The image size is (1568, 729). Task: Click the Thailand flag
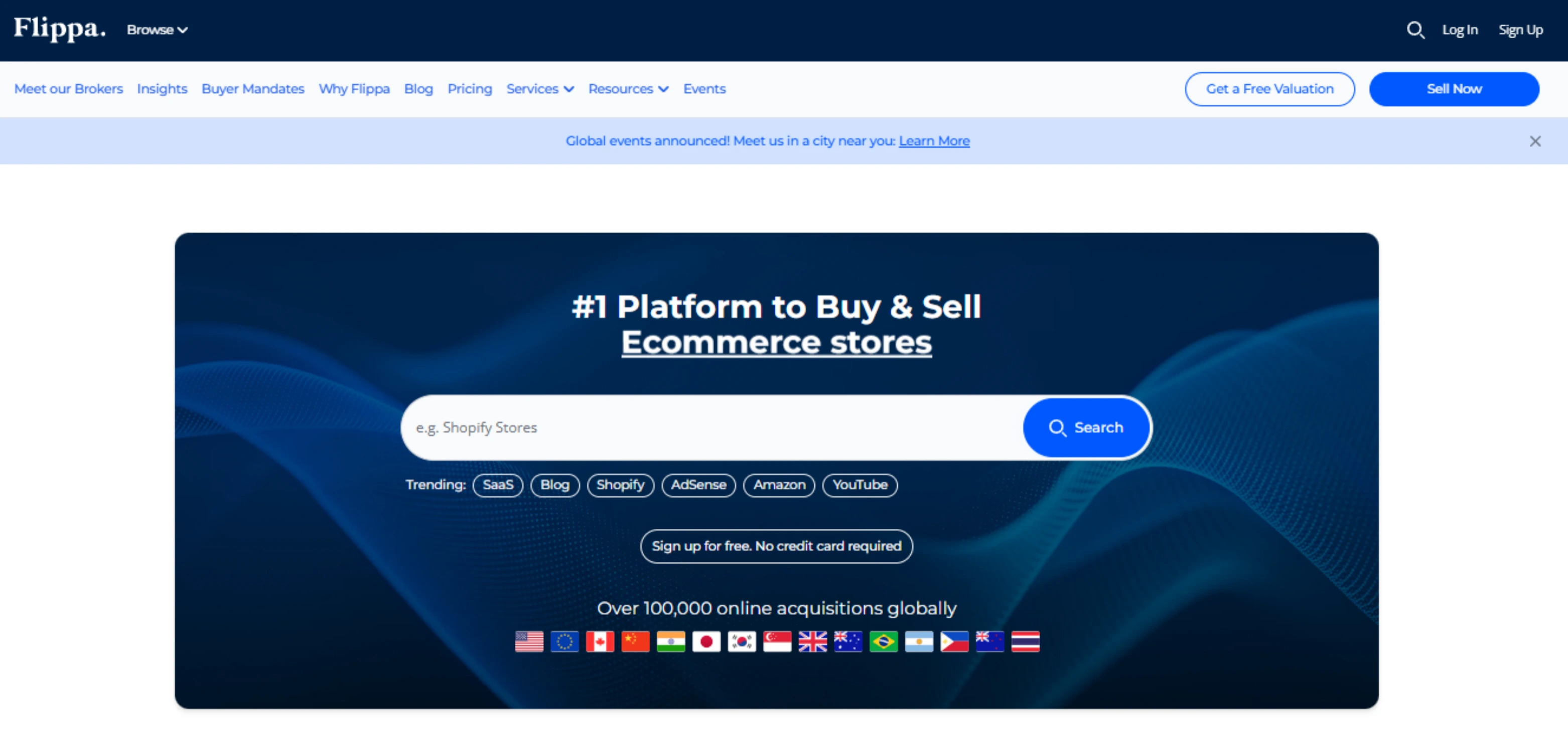1025,641
